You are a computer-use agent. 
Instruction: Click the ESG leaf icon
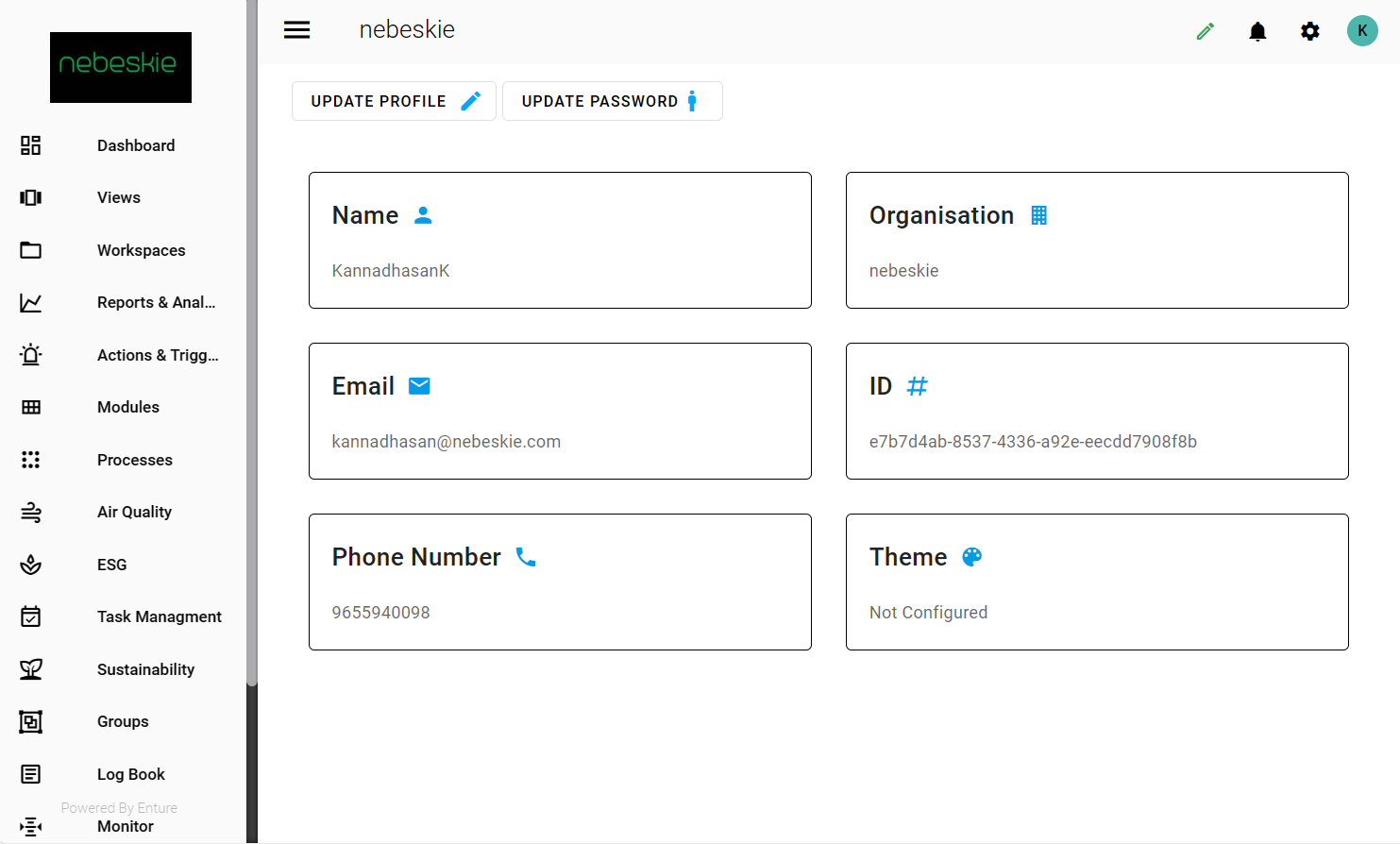click(x=31, y=565)
